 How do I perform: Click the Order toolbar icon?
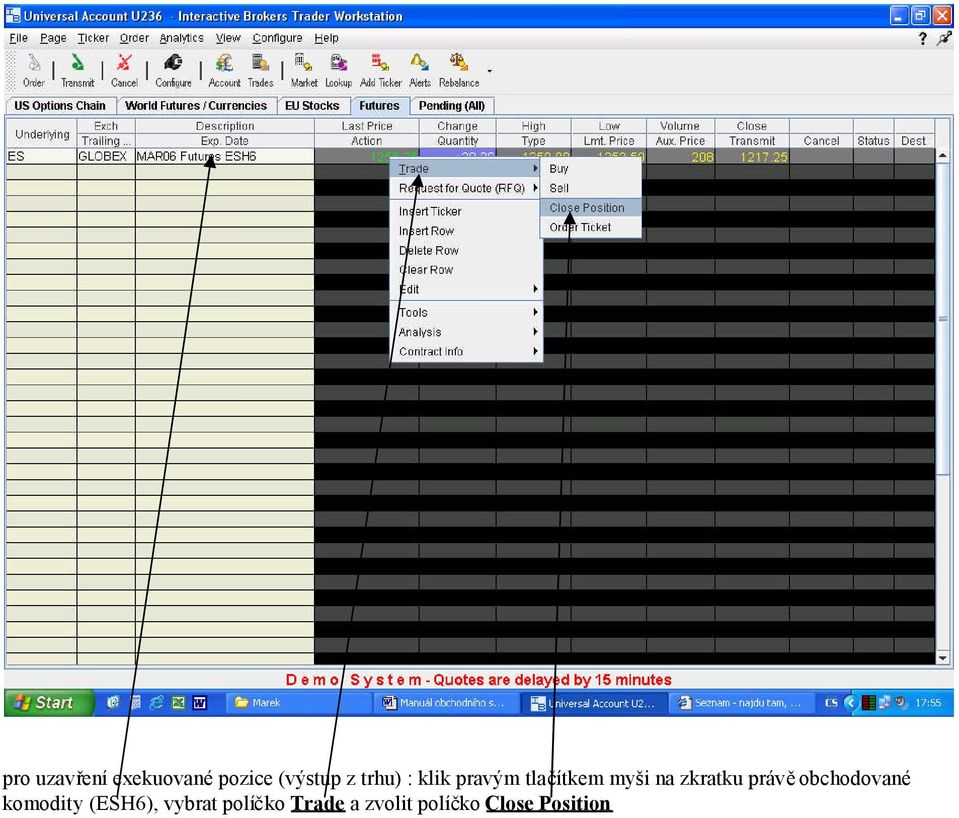(34, 70)
